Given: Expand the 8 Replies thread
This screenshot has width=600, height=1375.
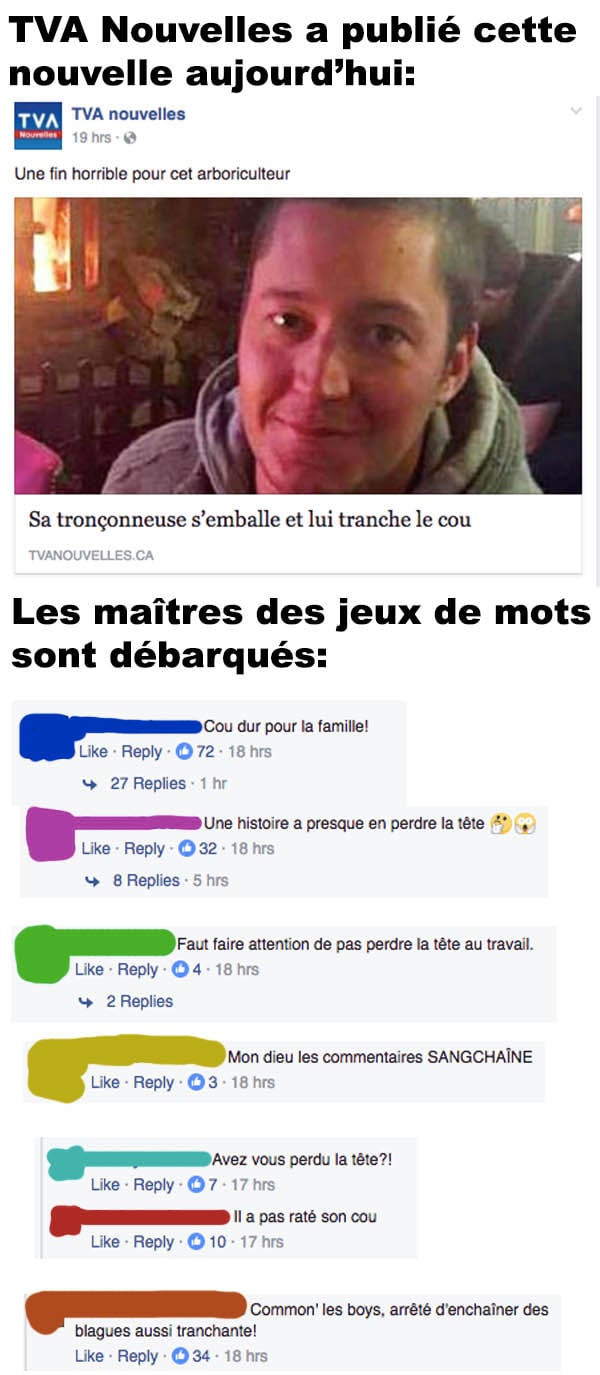Looking at the screenshot, I should (146, 880).
